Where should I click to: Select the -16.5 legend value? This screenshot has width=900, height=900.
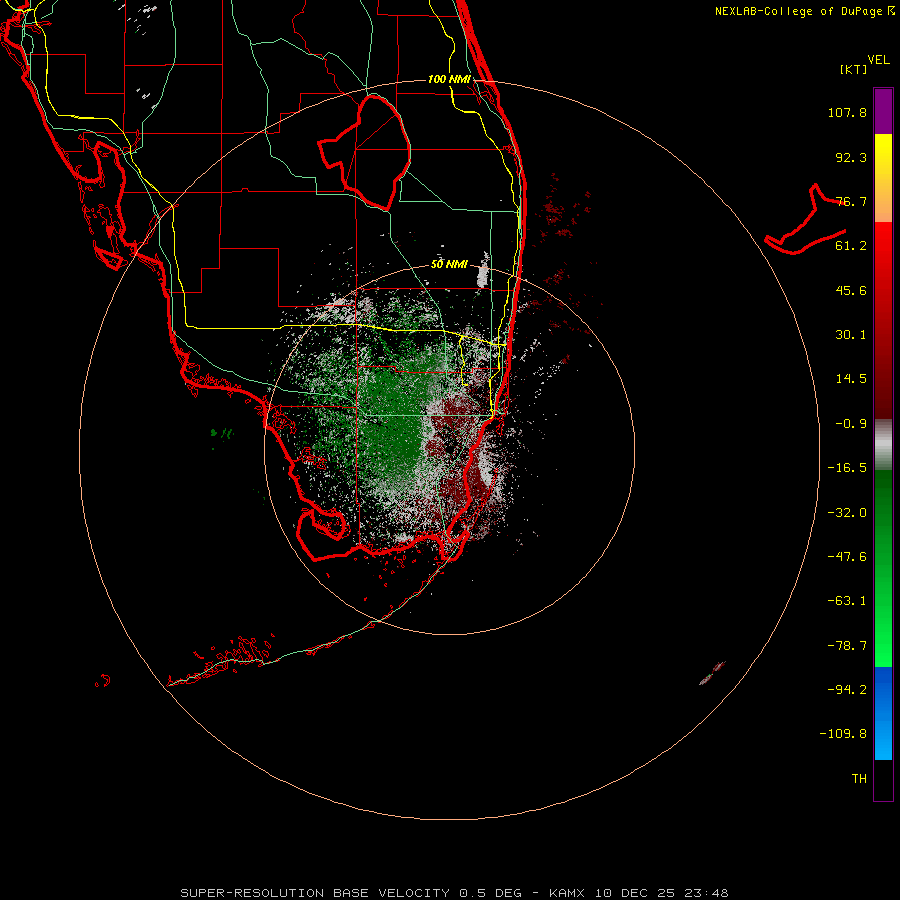847,468
